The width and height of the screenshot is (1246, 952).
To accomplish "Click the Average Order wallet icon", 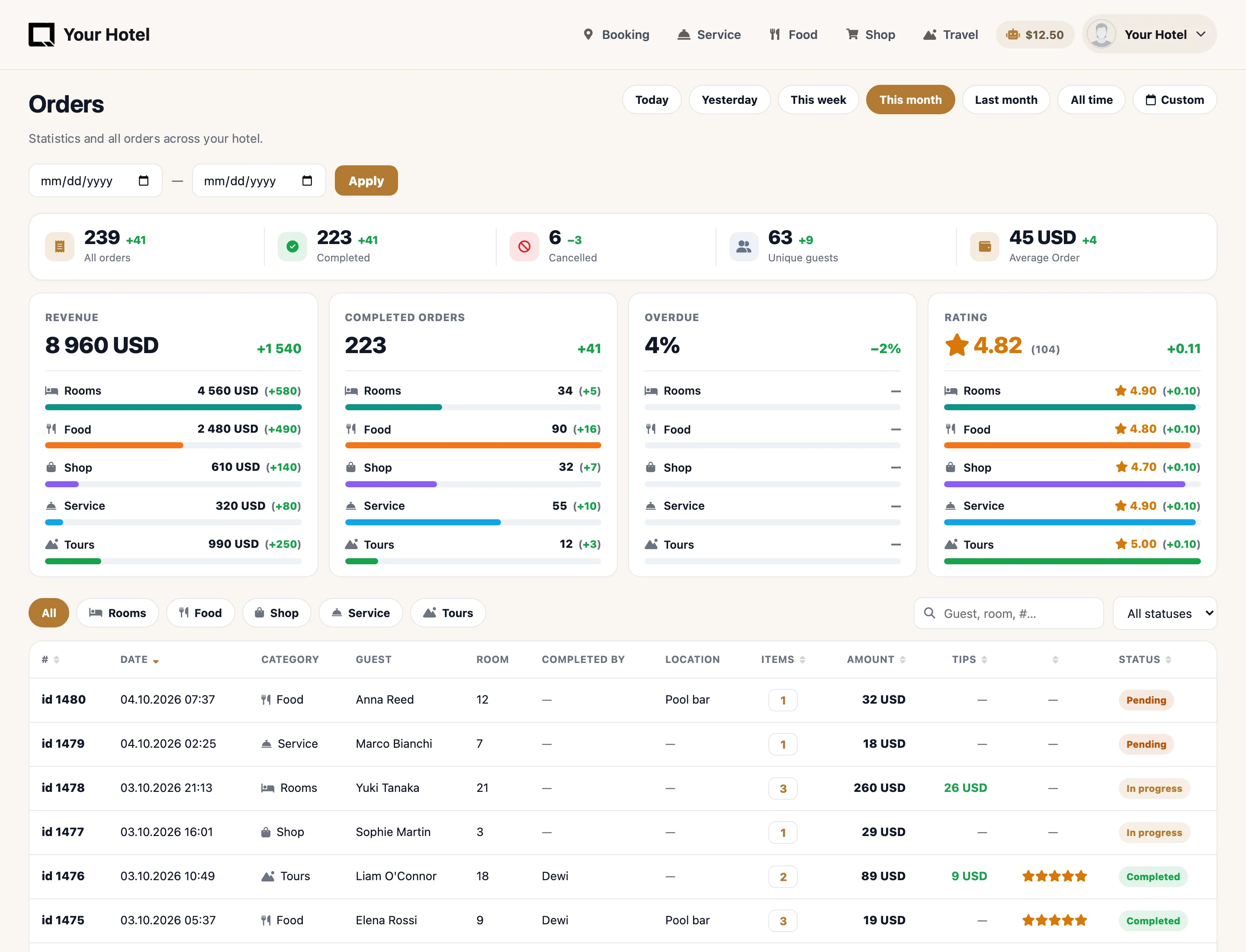I will [x=985, y=247].
